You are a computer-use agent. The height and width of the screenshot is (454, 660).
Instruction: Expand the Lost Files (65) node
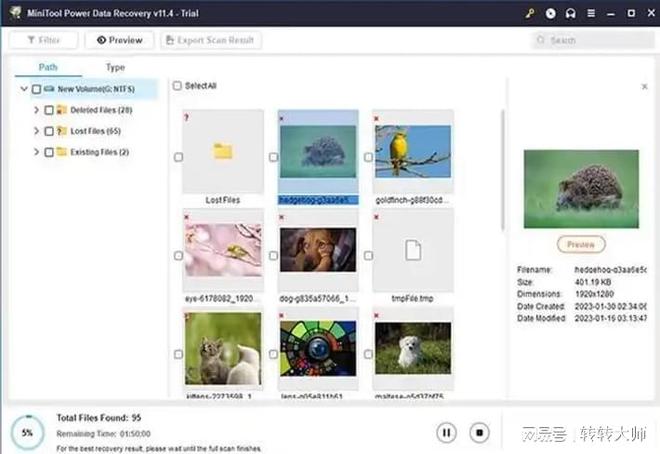36,131
